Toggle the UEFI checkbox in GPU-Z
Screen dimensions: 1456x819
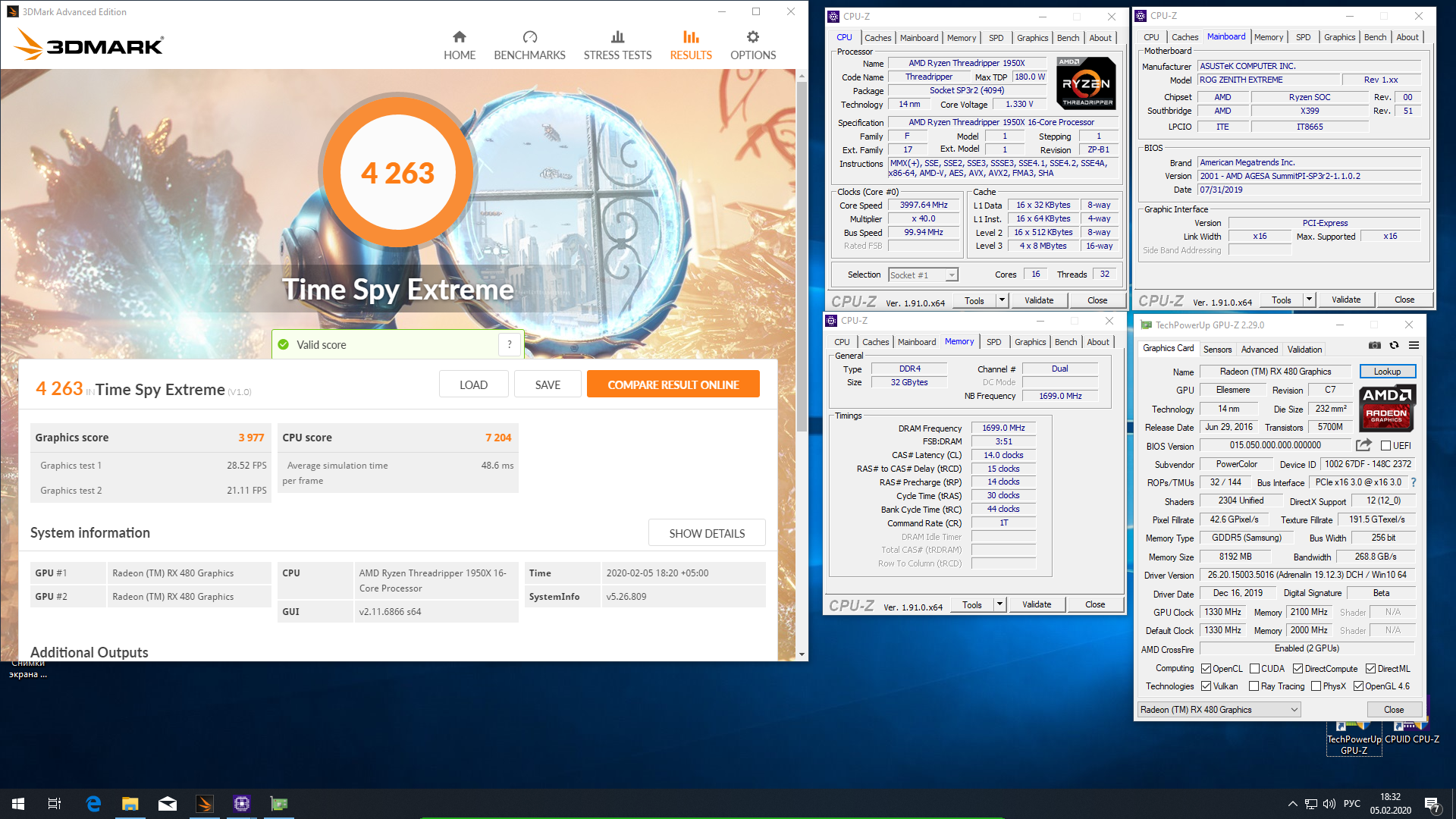[1385, 446]
